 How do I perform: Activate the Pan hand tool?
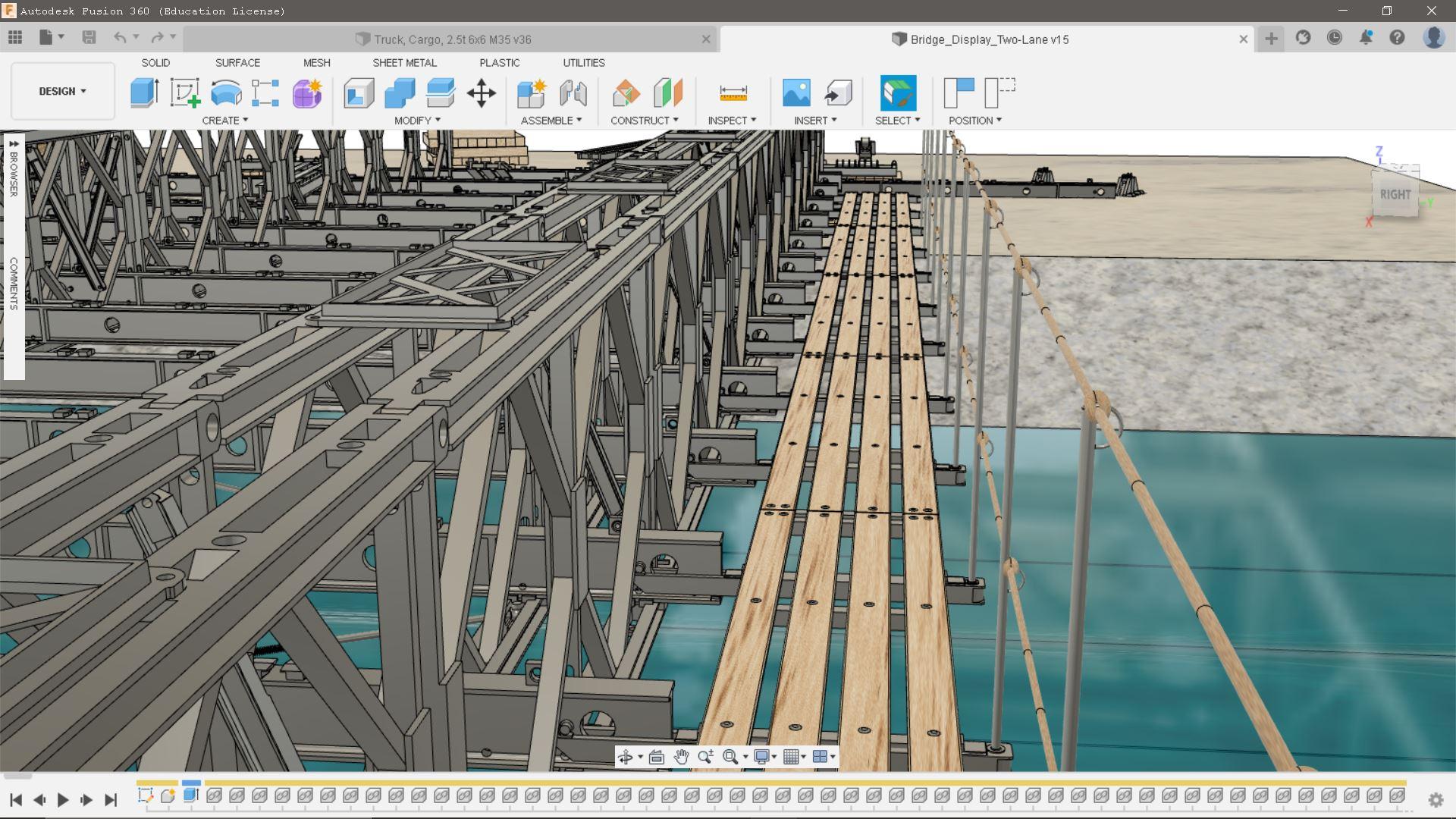tap(681, 757)
